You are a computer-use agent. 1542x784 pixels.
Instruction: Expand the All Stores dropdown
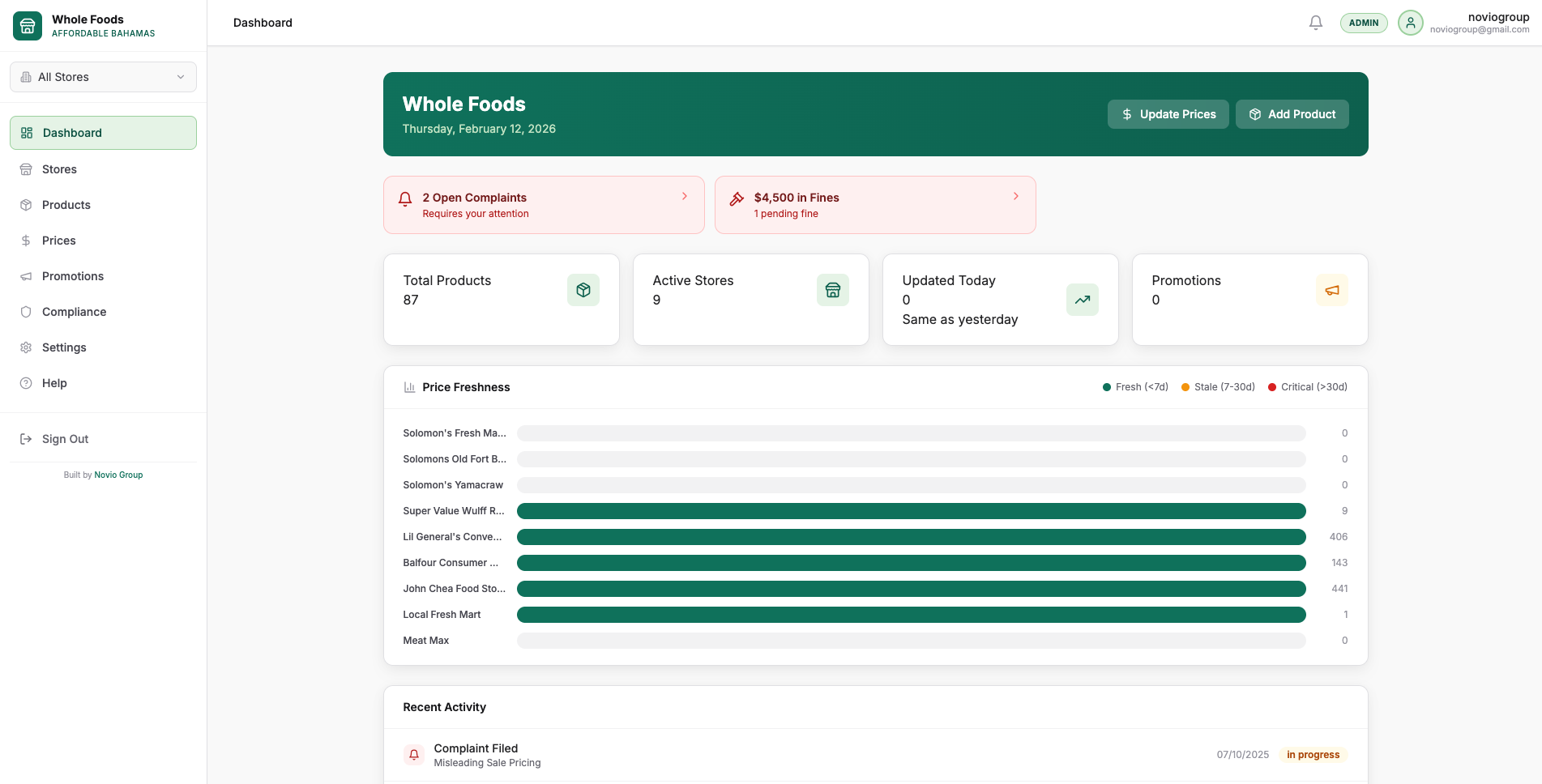tap(103, 77)
